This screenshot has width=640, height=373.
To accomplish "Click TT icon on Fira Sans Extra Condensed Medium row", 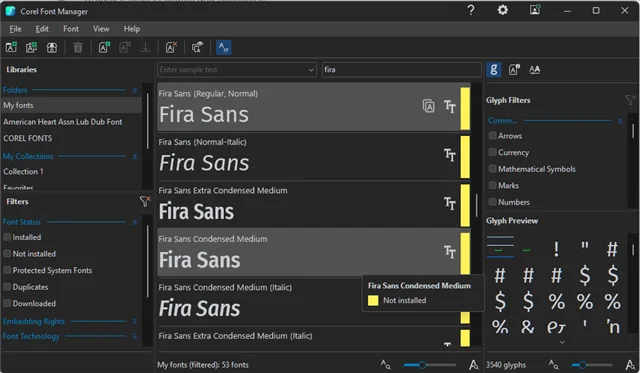I will tap(450, 203).
